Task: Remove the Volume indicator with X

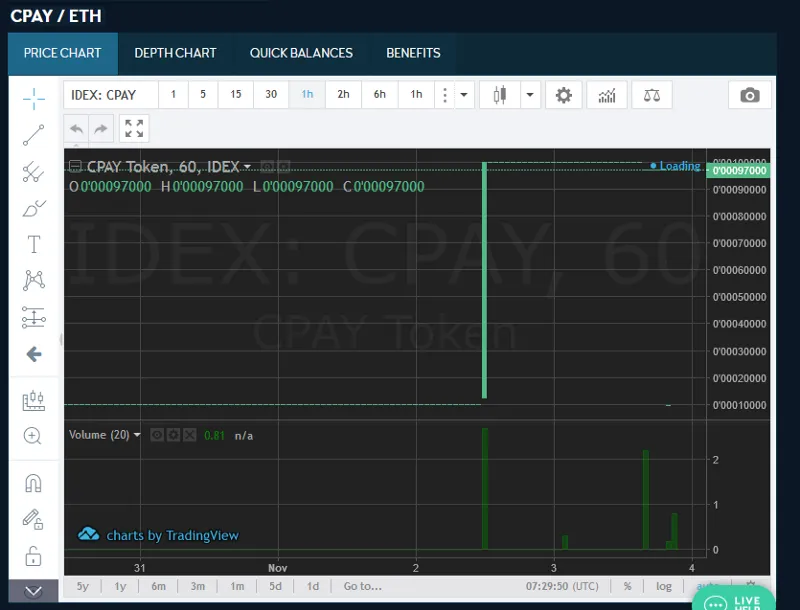Action: click(190, 435)
